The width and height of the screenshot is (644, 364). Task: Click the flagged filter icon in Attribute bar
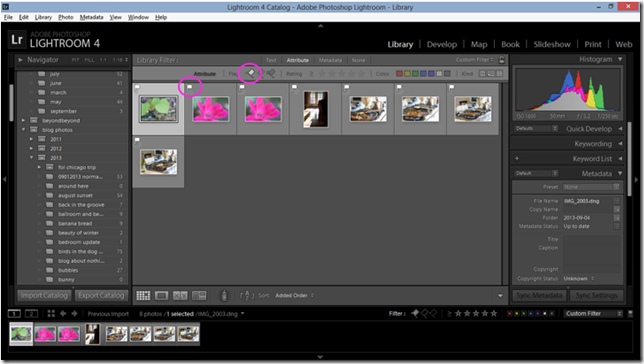click(x=250, y=74)
